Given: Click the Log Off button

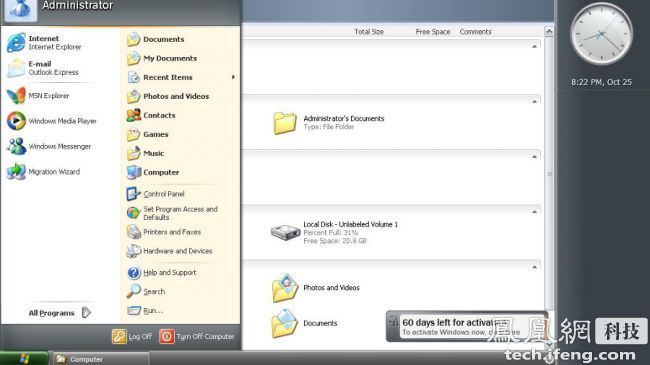Looking at the screenshot, I should 132,336.
